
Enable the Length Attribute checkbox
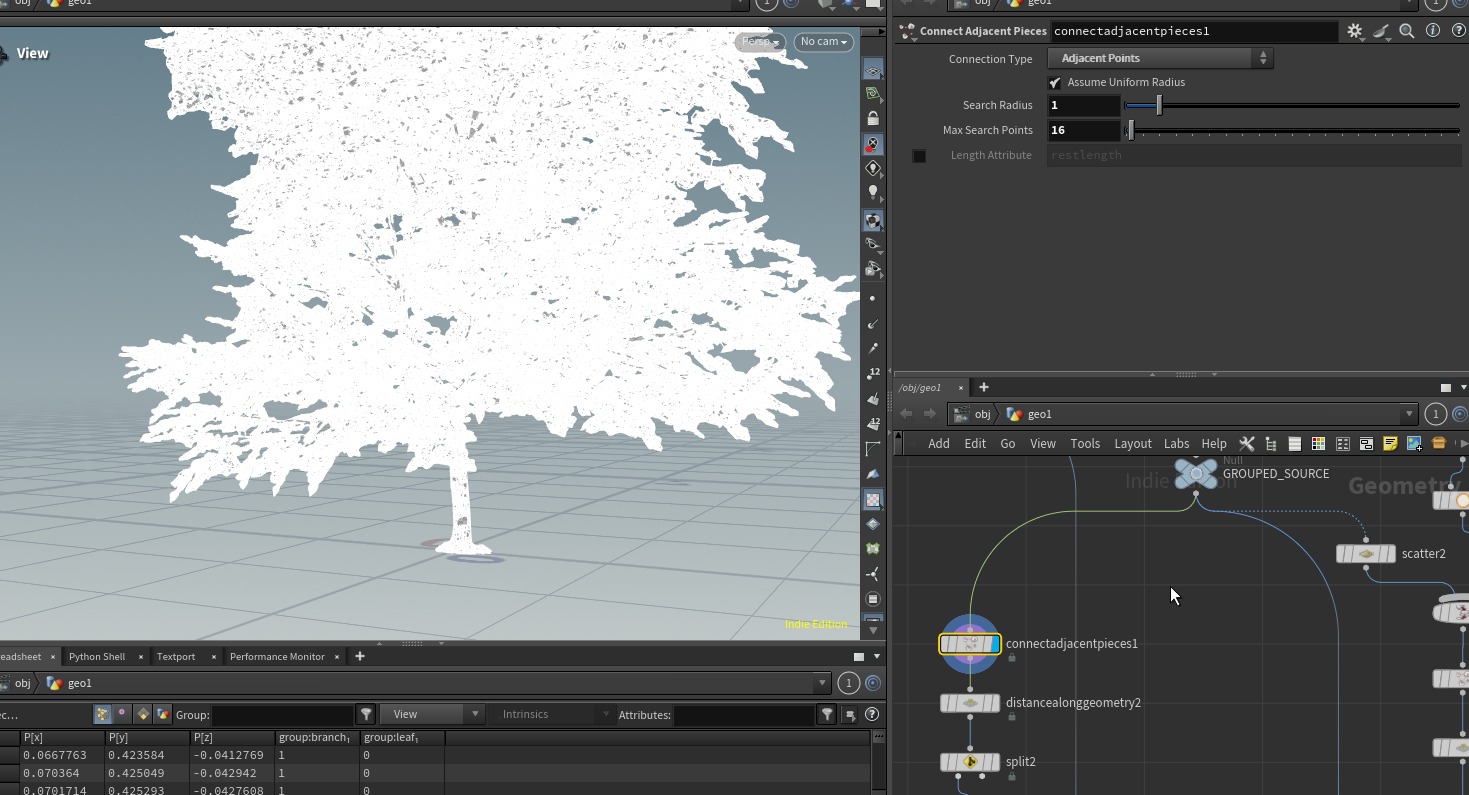(x=919, y=156)
